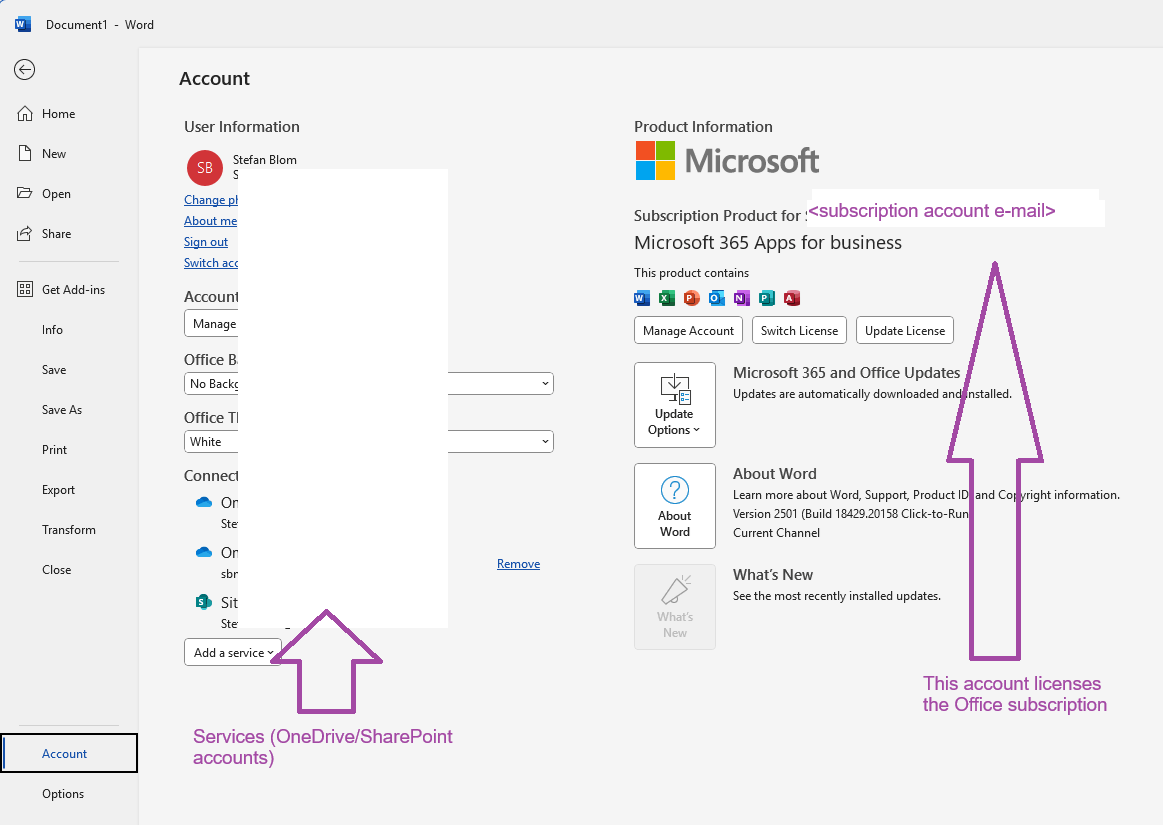
Task: Click the Sign out link
Action: click(x=206, y=242)
